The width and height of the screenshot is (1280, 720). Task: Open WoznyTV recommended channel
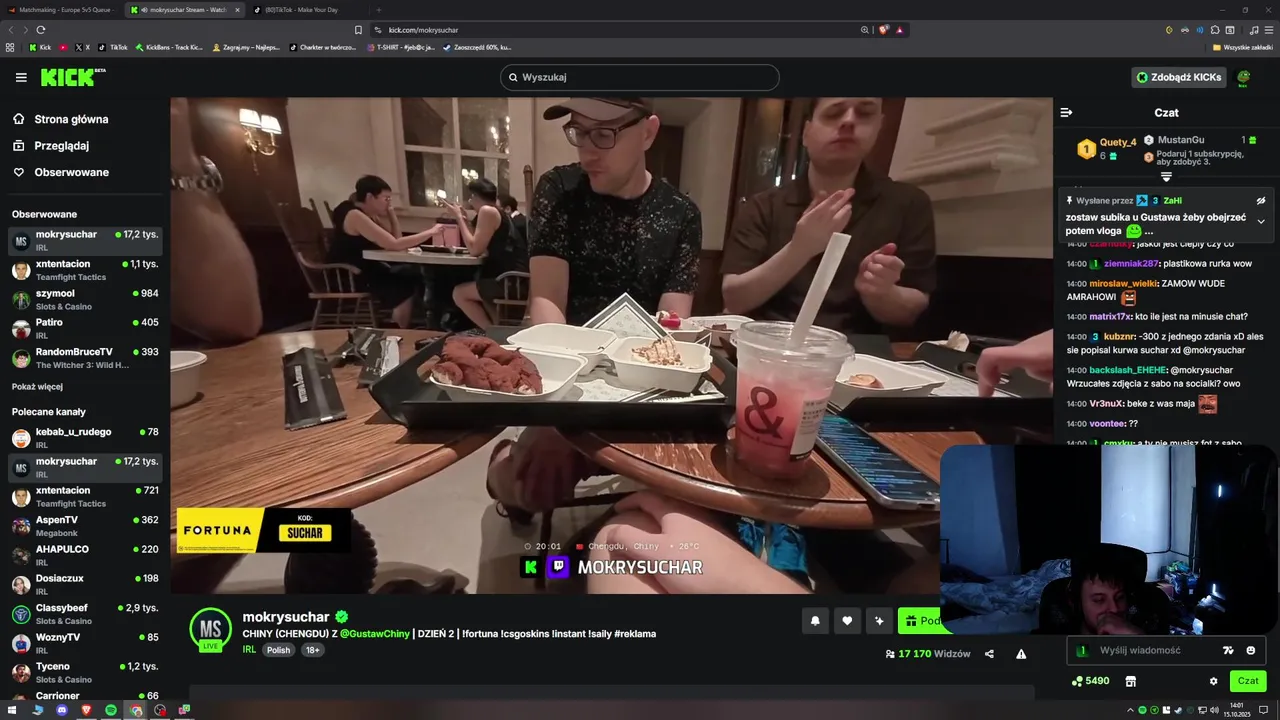coord(85,643)
